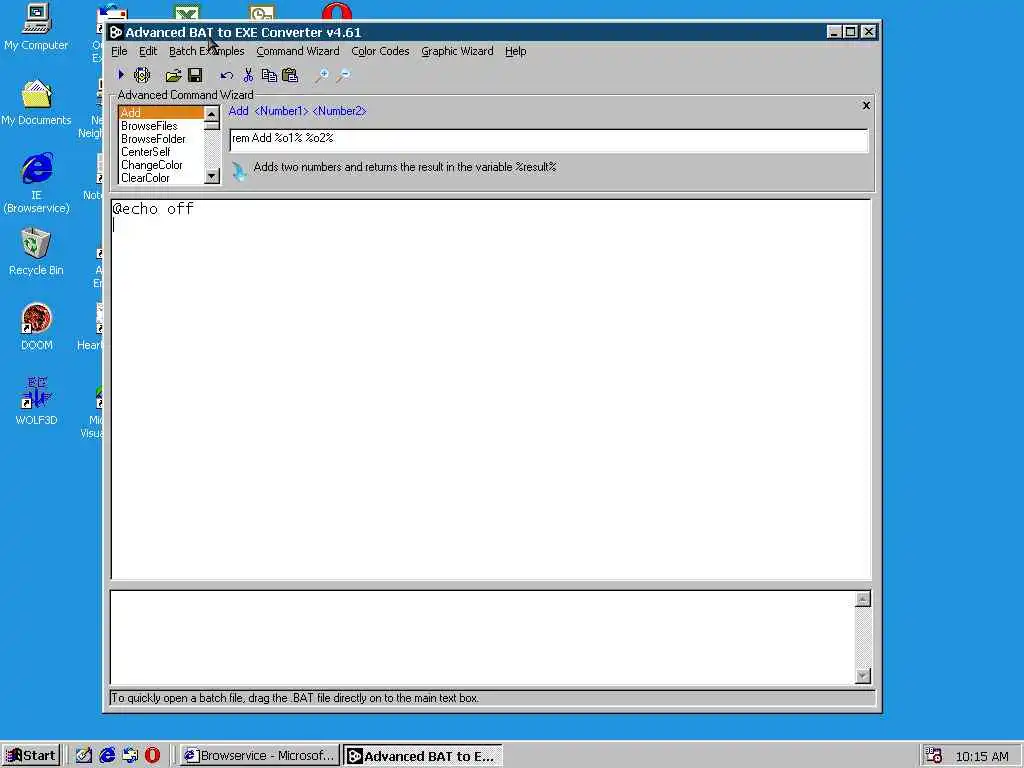Select Add in the command list

pyautogui.click(x=161, y=113)
